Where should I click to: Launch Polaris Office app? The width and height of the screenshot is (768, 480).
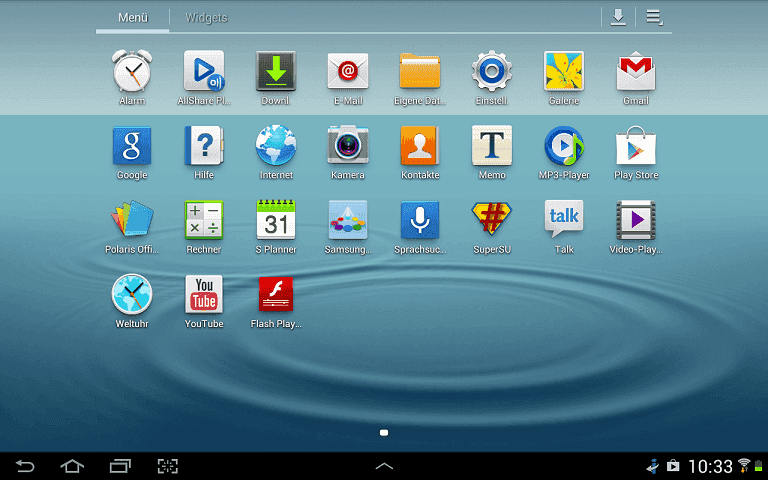point(132,219)
